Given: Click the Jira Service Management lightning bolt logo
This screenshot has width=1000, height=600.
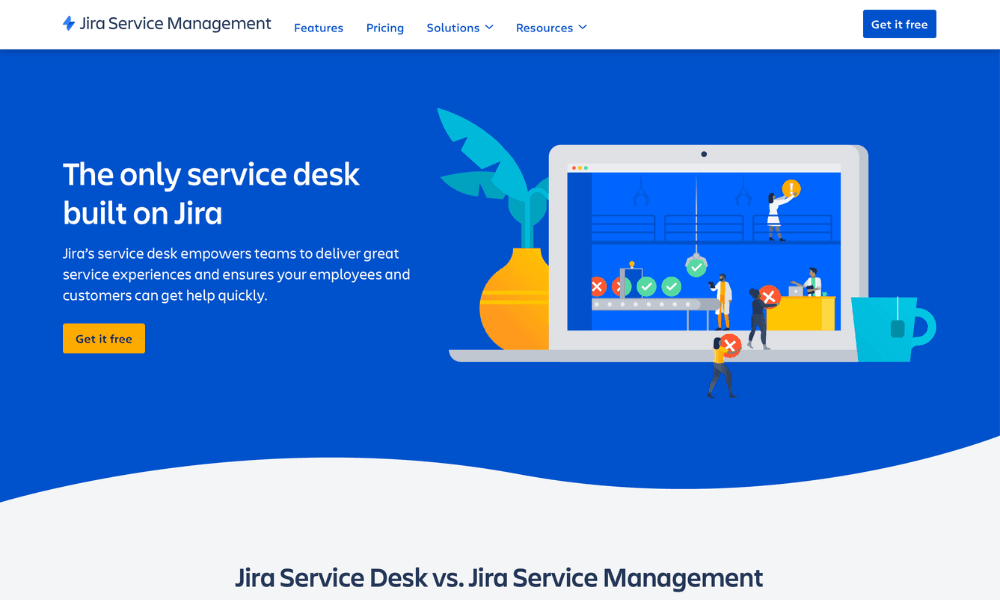Looking at the screenshot, I should coord(69,24).
